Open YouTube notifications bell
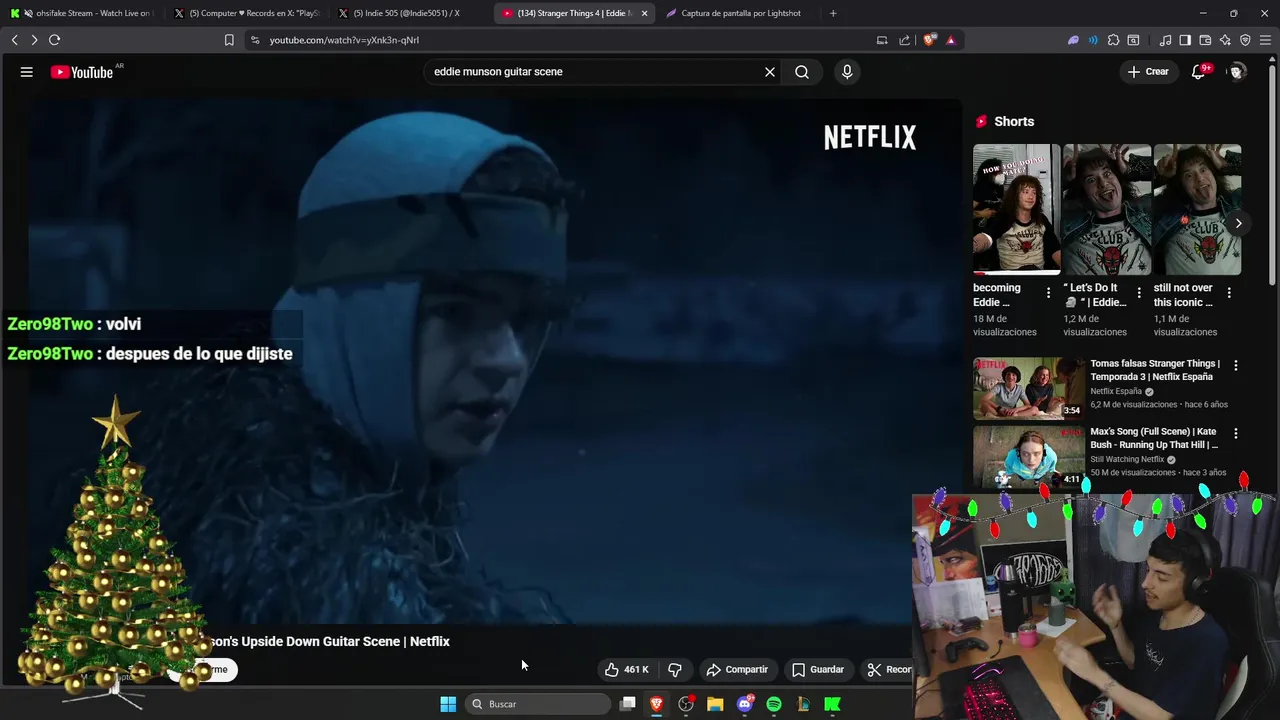1280x720 pixels. click(x=1199, y=72)
